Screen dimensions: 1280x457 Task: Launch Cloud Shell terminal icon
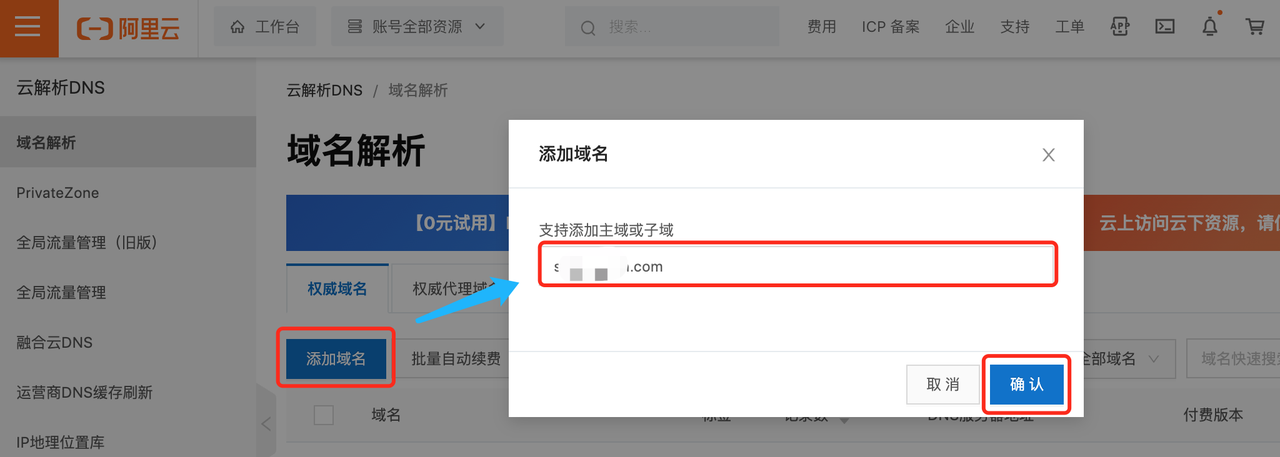[x=1165, y=27]
